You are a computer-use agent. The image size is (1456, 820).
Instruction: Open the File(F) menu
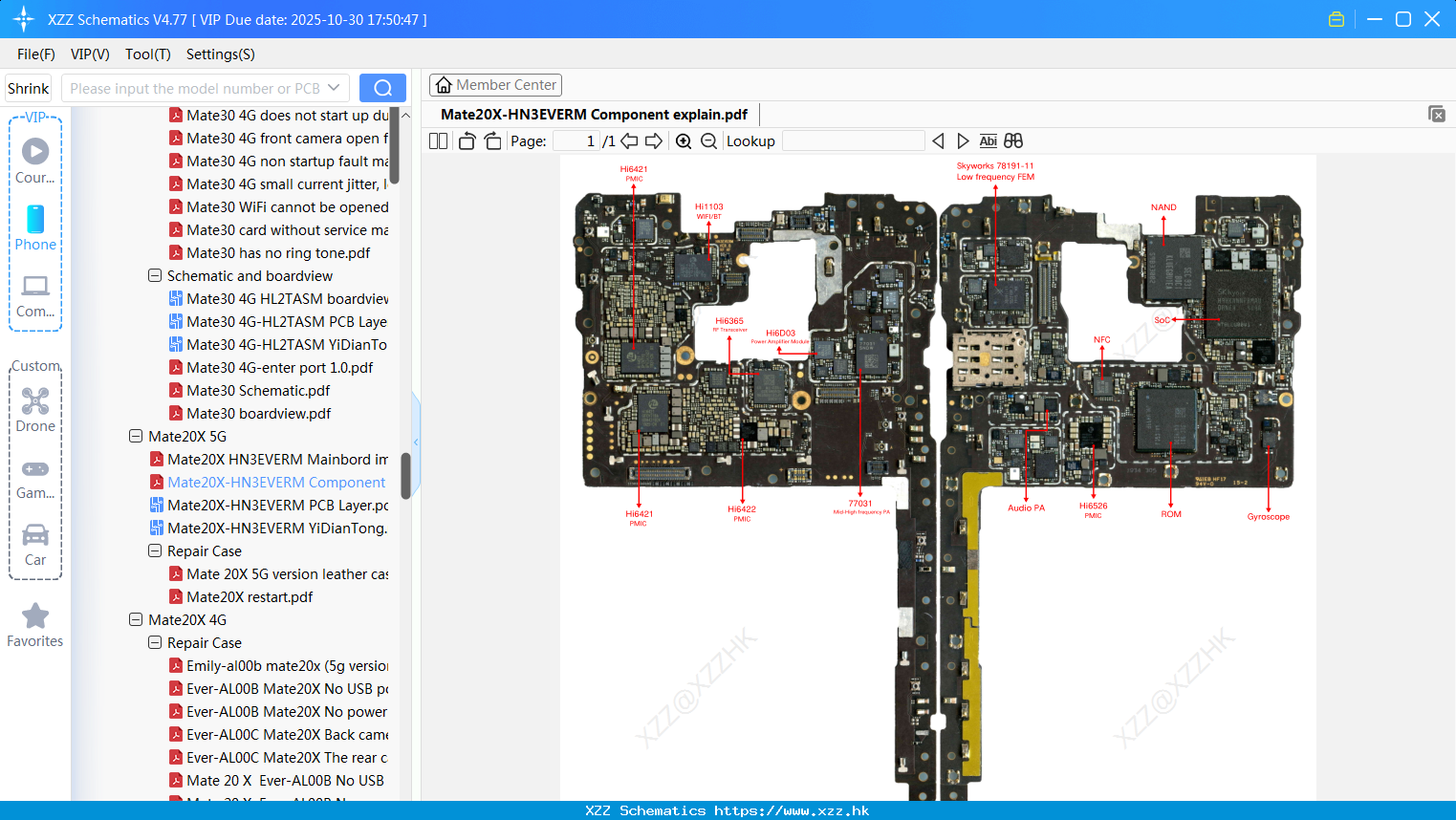[x=36, y=54]
